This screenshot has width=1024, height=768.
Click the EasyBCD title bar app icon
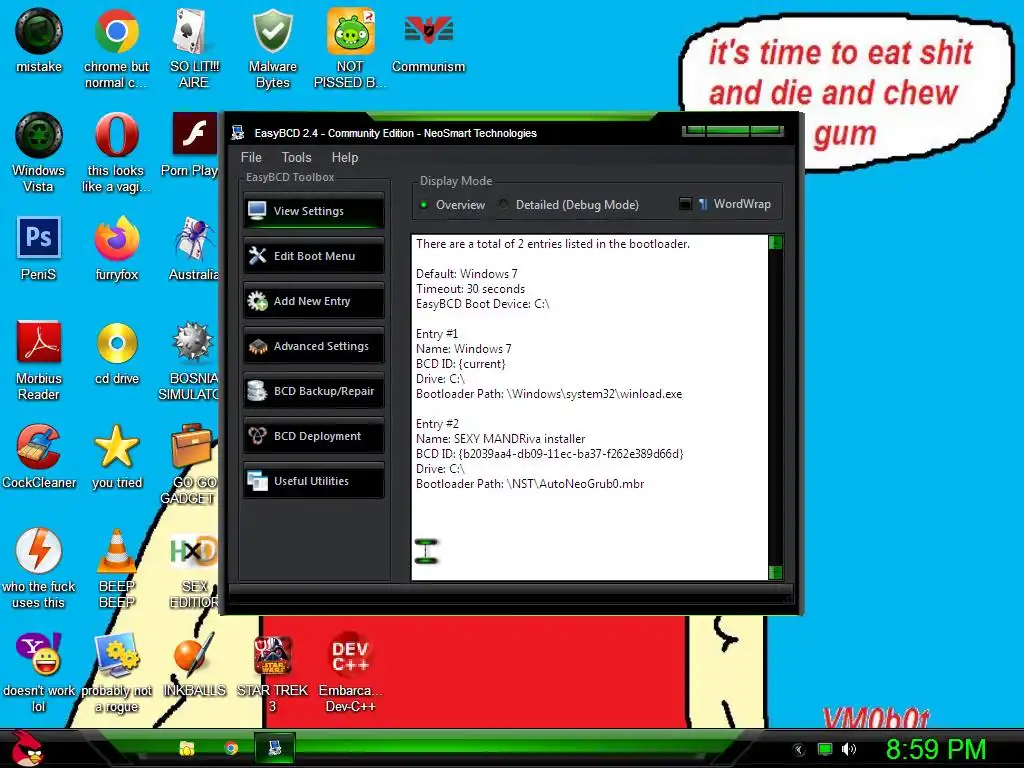click(238, 133)
